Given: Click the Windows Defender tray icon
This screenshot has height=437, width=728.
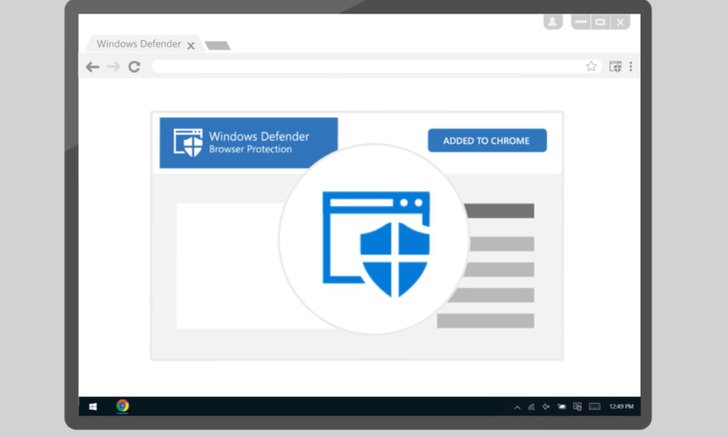Looking at the screenshot, I should coord(577,406).
